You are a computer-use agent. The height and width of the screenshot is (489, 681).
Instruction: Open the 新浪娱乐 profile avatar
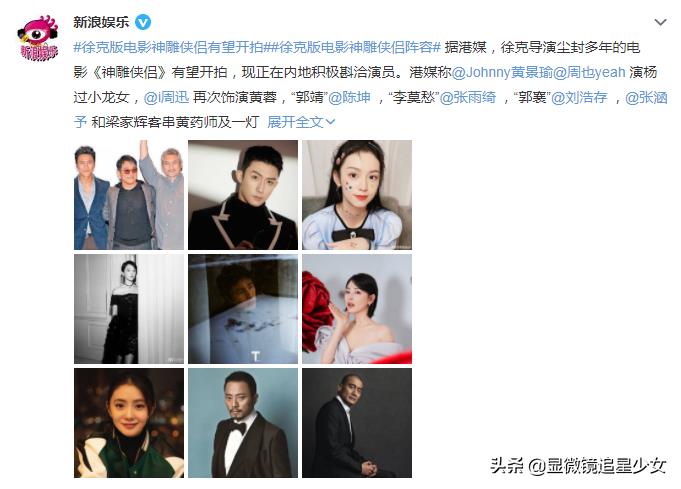click(x=38, y=38)
